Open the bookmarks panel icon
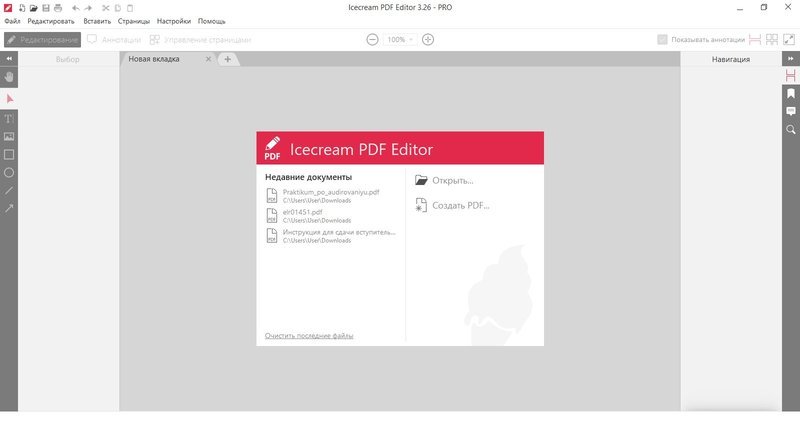This screenshot has height=425, width=800. pos(791,93)
